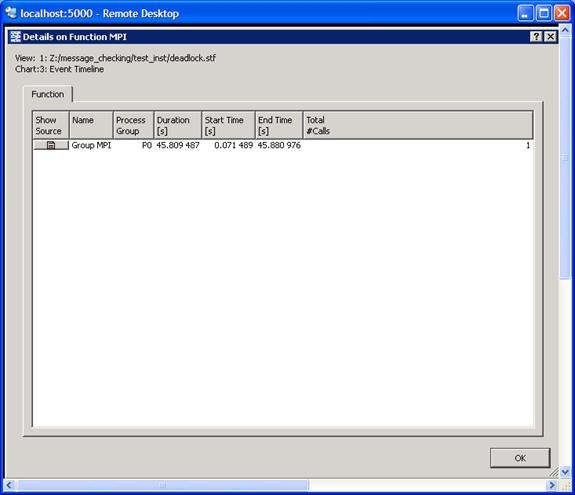This screenshot has width=575, height=495.
Task: Click the Start Time [s] column header
Action: (228, 125)
